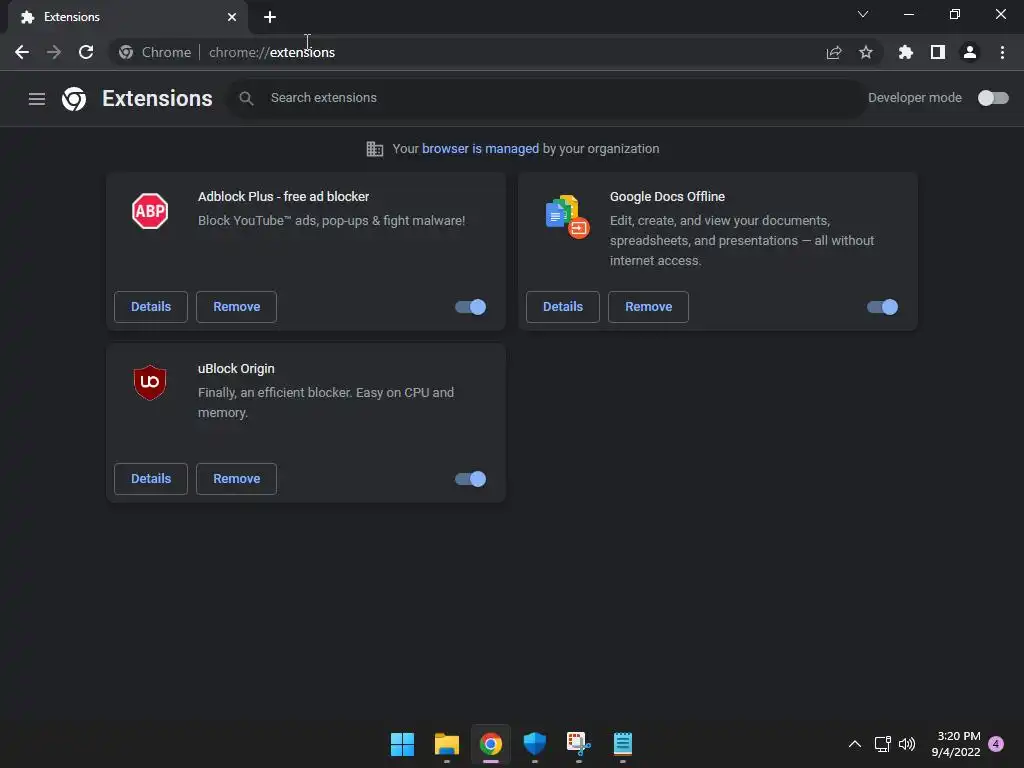Remove the uBlock Origin extension
Image resolution: width=1024 pixels, height=768 pixels.
236,479
